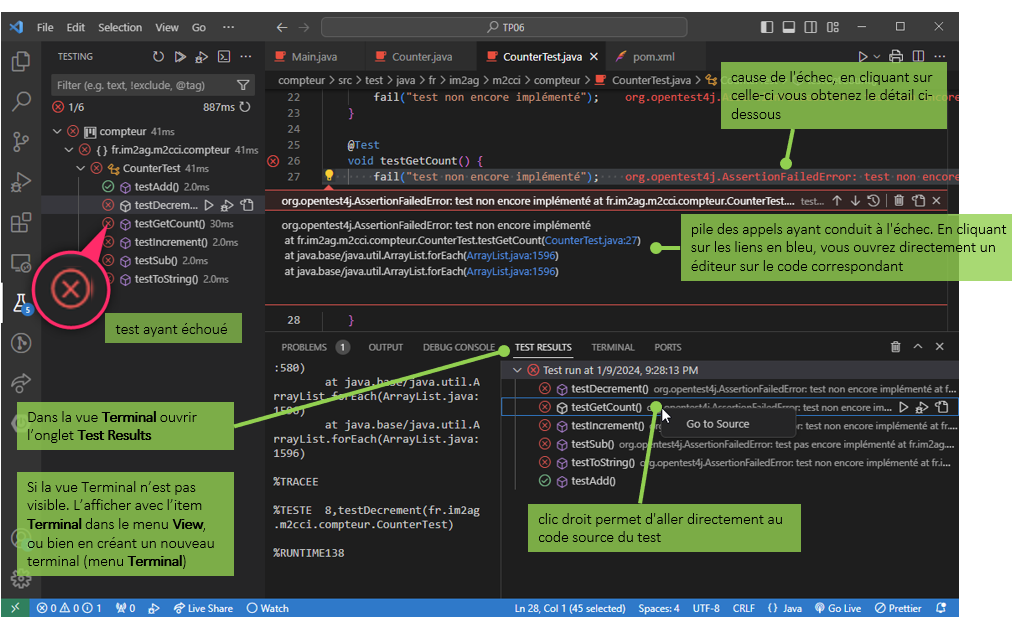This screenshot has height=627, width=1012.
Task: Show test output terminal icon in Testing header
Action: [224, 57]
